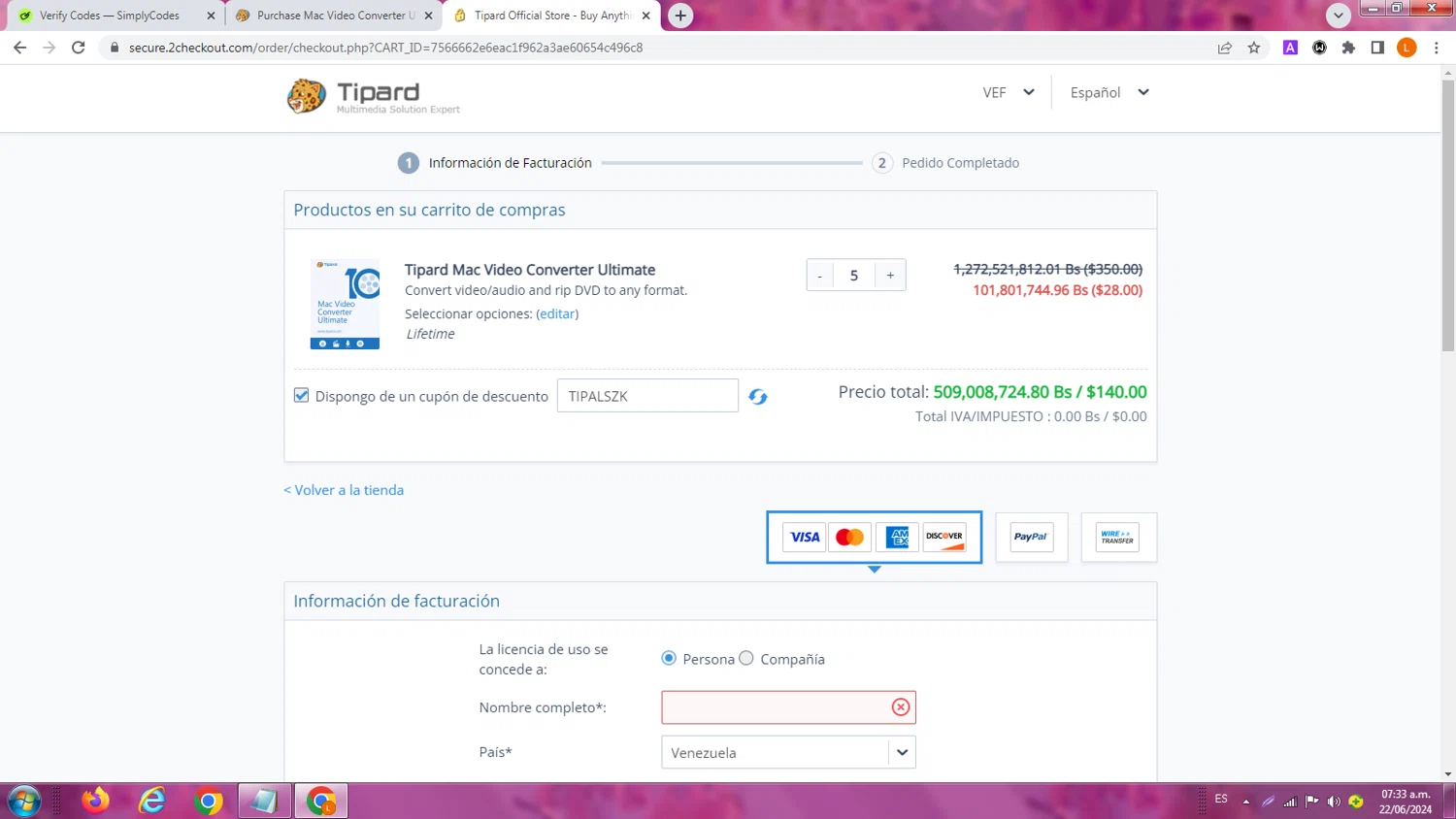Refresh the coupon code with the blue arrows icon
This screenshot has height=819, width=1456.
tap(758, 397)
